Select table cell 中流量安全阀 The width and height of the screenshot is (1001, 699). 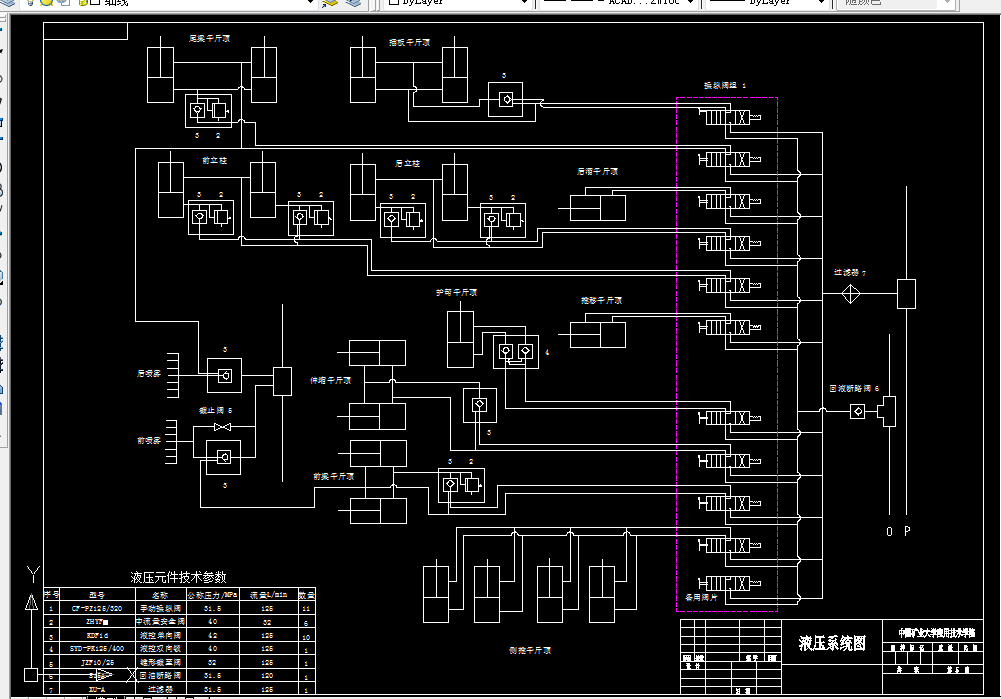[160, 621]
